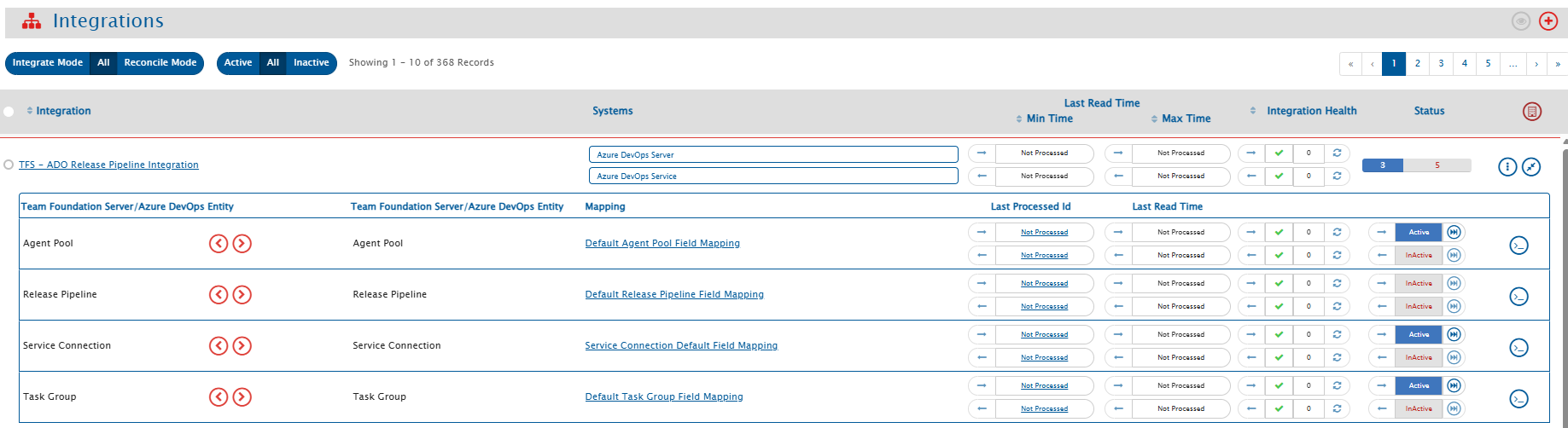Click the integration status progress bar
1568x428 pixels.
tap(1416, 165)
